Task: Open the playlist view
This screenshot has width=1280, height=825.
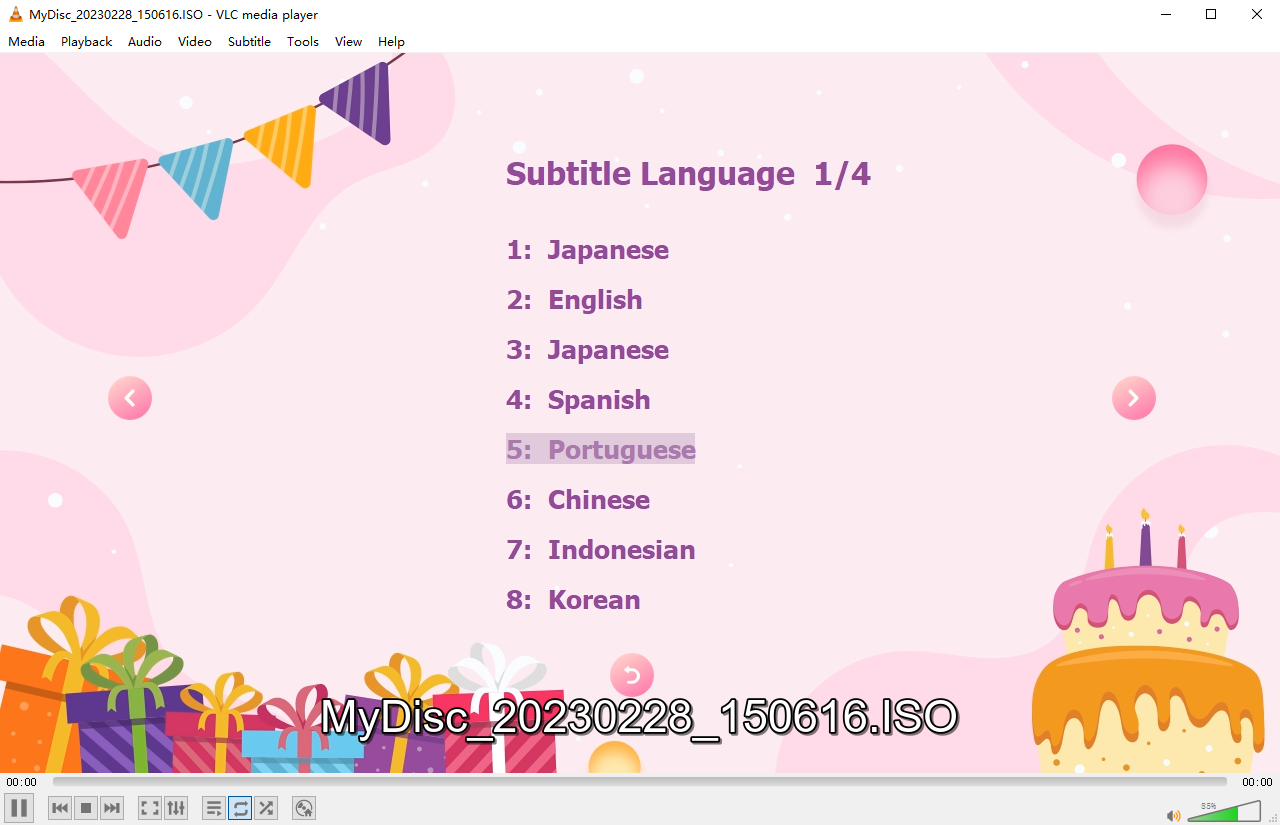Action: 214,808
